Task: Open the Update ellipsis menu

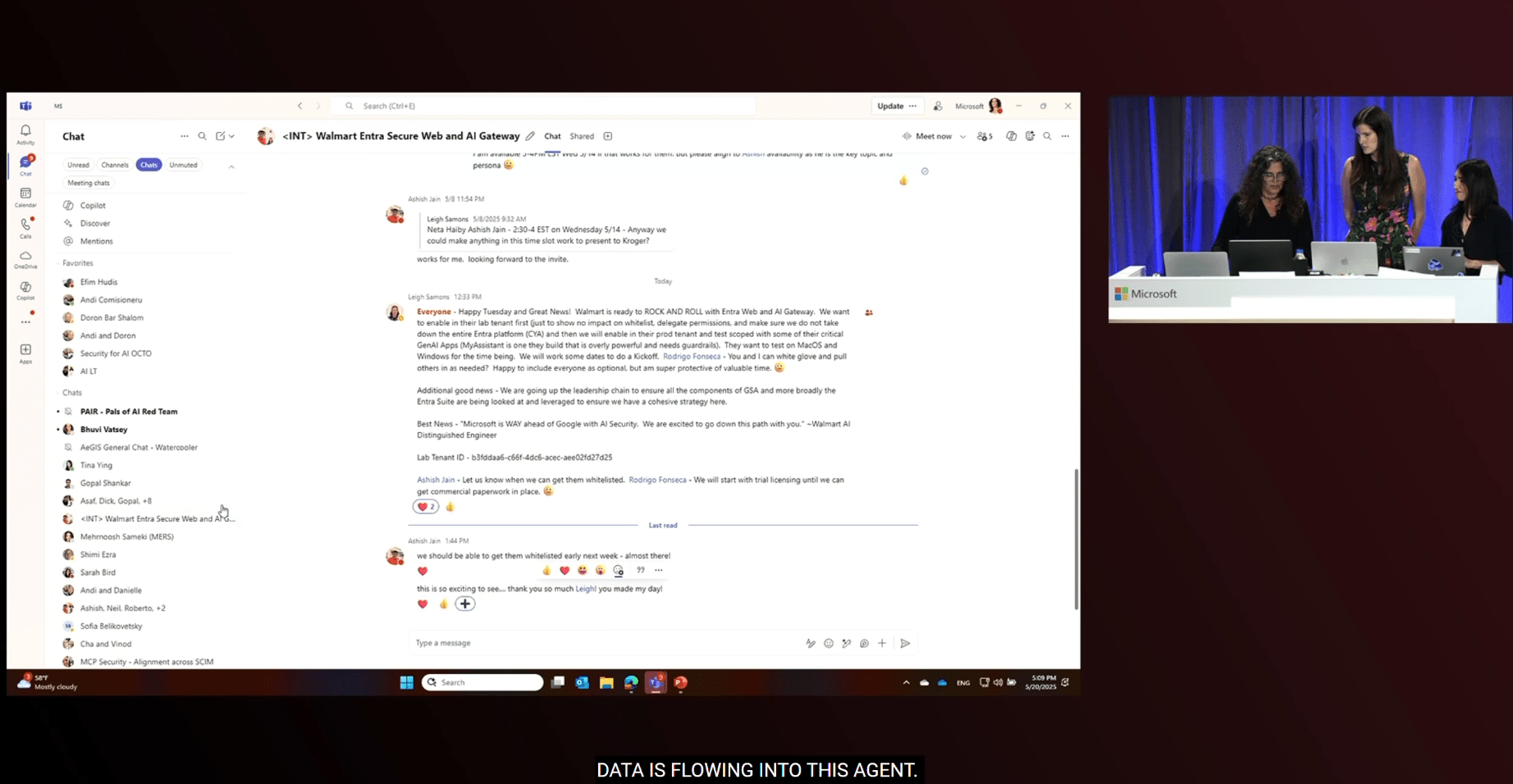Action: click(x=912, y=106)
